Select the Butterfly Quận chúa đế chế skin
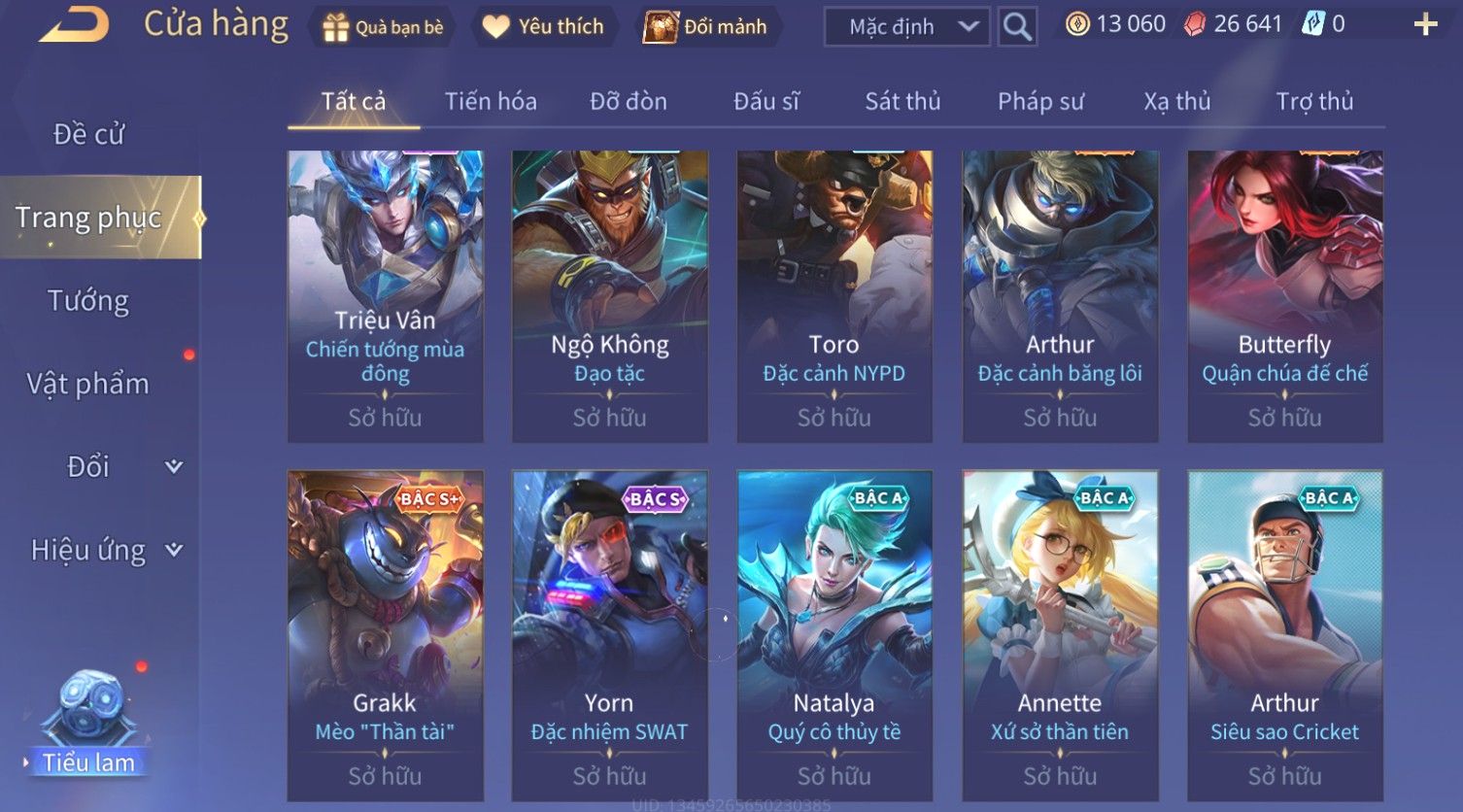The image size is (1463, 812). click(x=1285, y=296)
